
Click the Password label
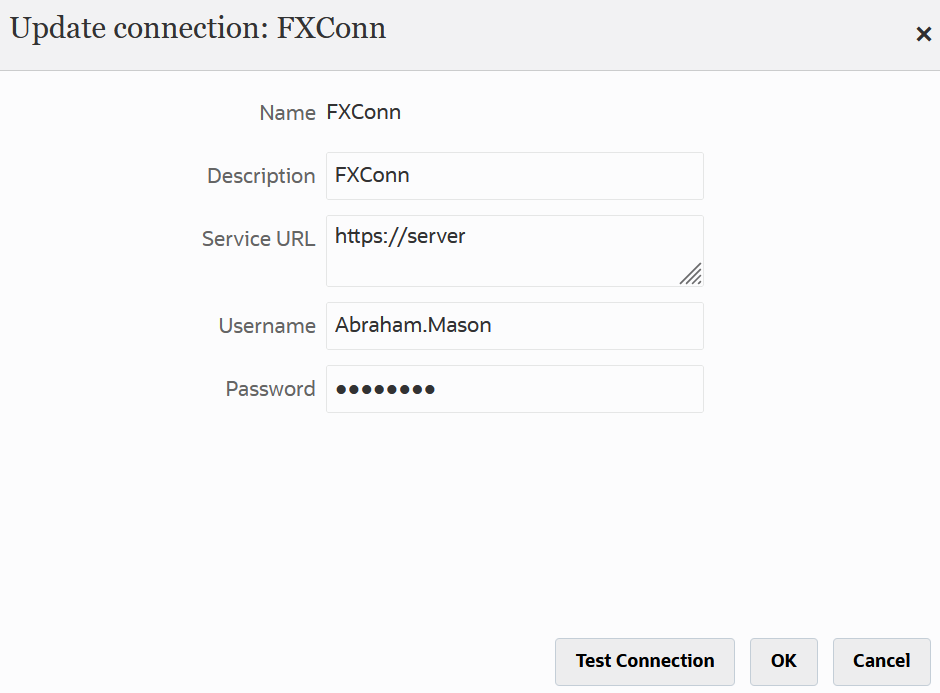click(x=270, y=389)
